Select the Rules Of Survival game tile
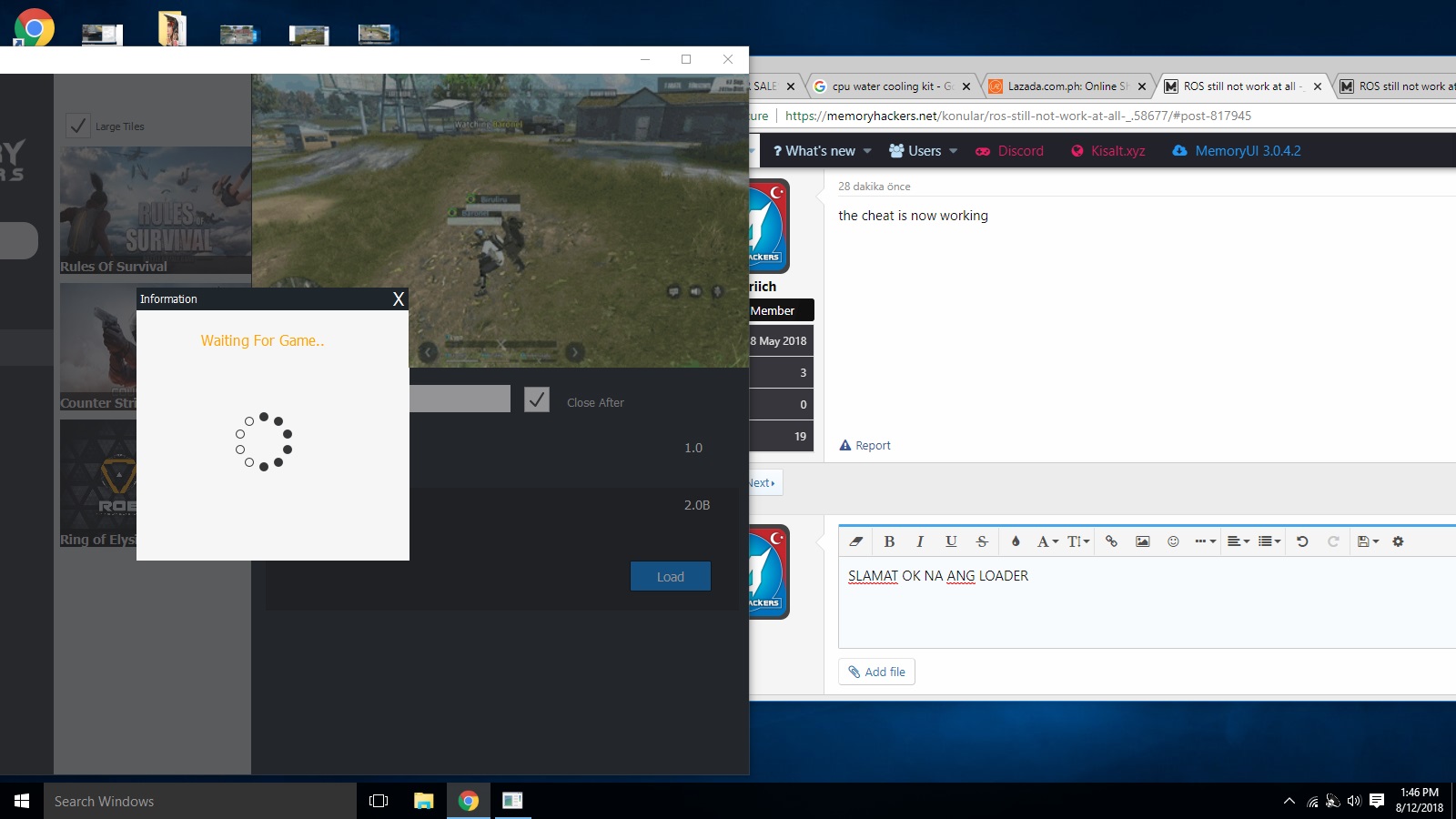Image resolution: width=1456 pixels, height=819 pixels. tap(156, 210)
